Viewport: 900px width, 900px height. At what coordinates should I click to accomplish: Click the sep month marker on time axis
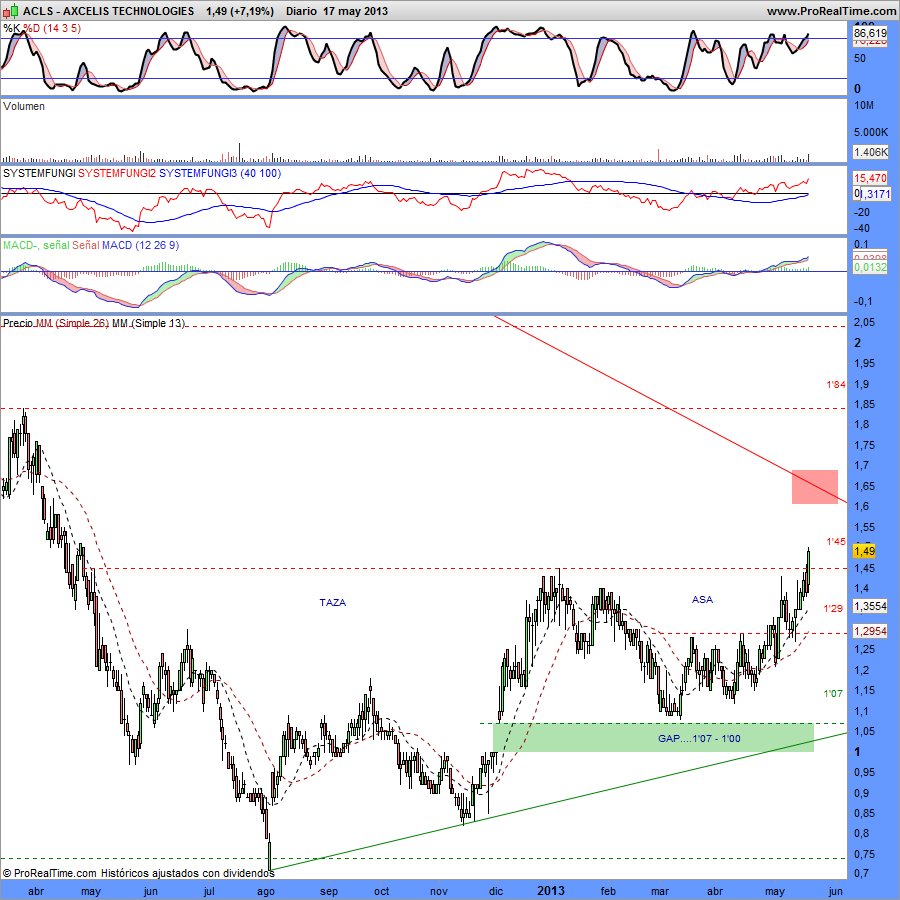pyautogui.click(x=329, y=891)
